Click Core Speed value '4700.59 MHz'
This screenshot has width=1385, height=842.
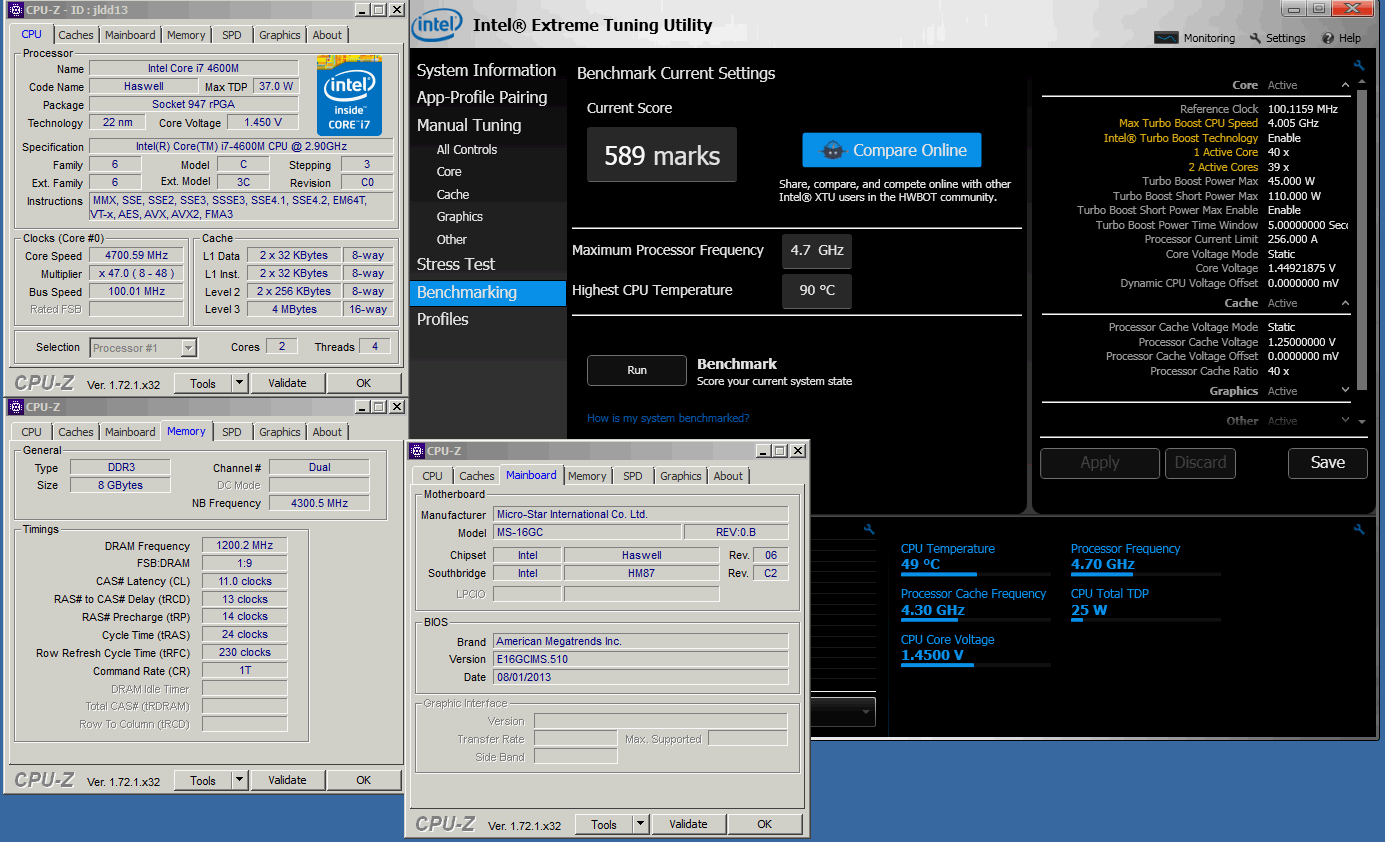(137, 255)
